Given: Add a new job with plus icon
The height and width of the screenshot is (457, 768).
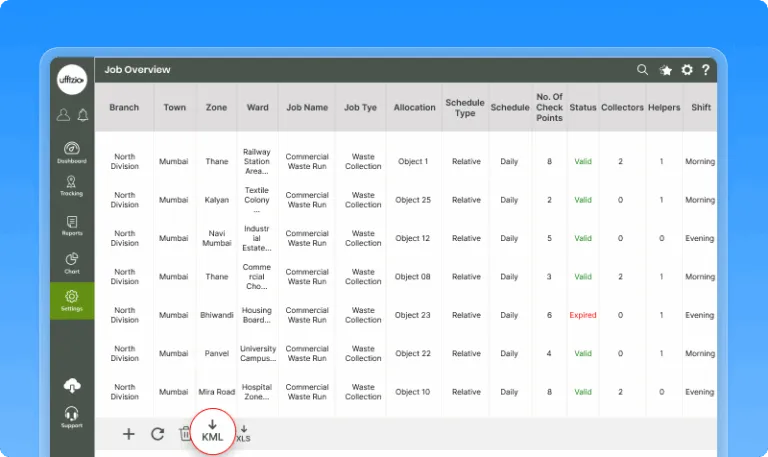Looking at the screenshot, I should click(128, 434).
